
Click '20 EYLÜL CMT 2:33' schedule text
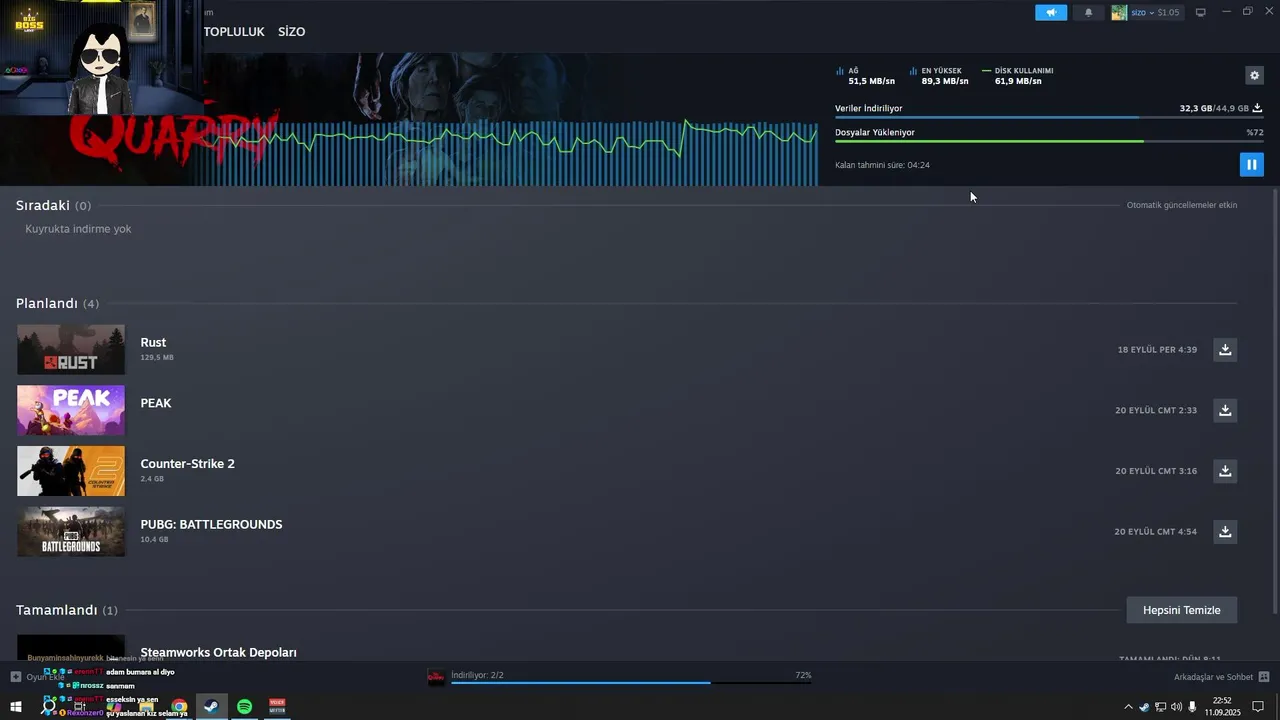click(x=1156, y=411)
